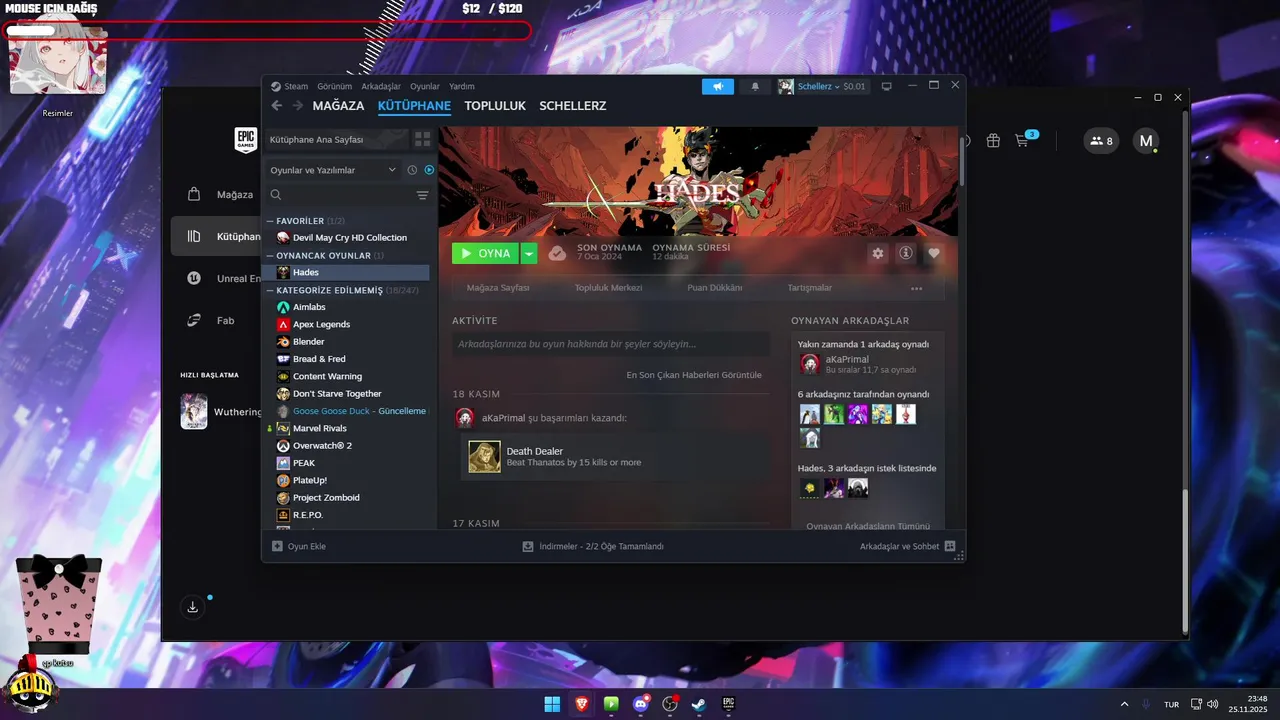Viewport: 1280px width, 720px height.
Task: Click activity comment box about the game
Action: 611,344
